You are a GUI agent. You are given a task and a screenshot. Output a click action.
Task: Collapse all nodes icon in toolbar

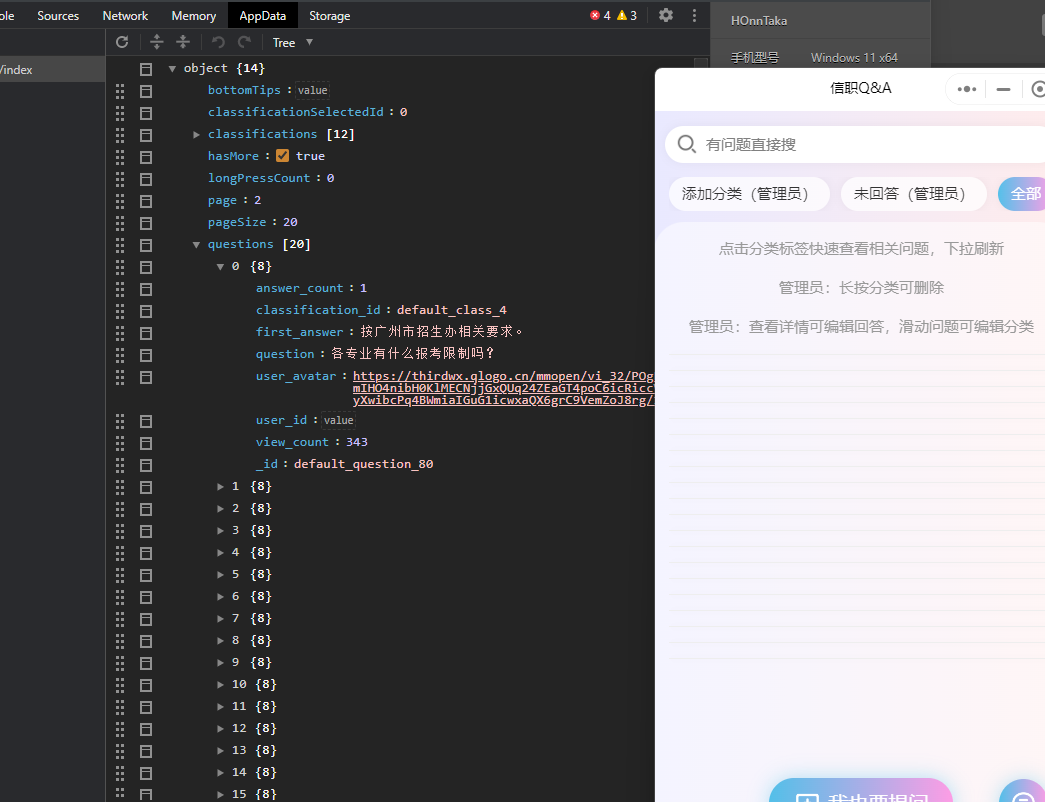pos(183,42)
